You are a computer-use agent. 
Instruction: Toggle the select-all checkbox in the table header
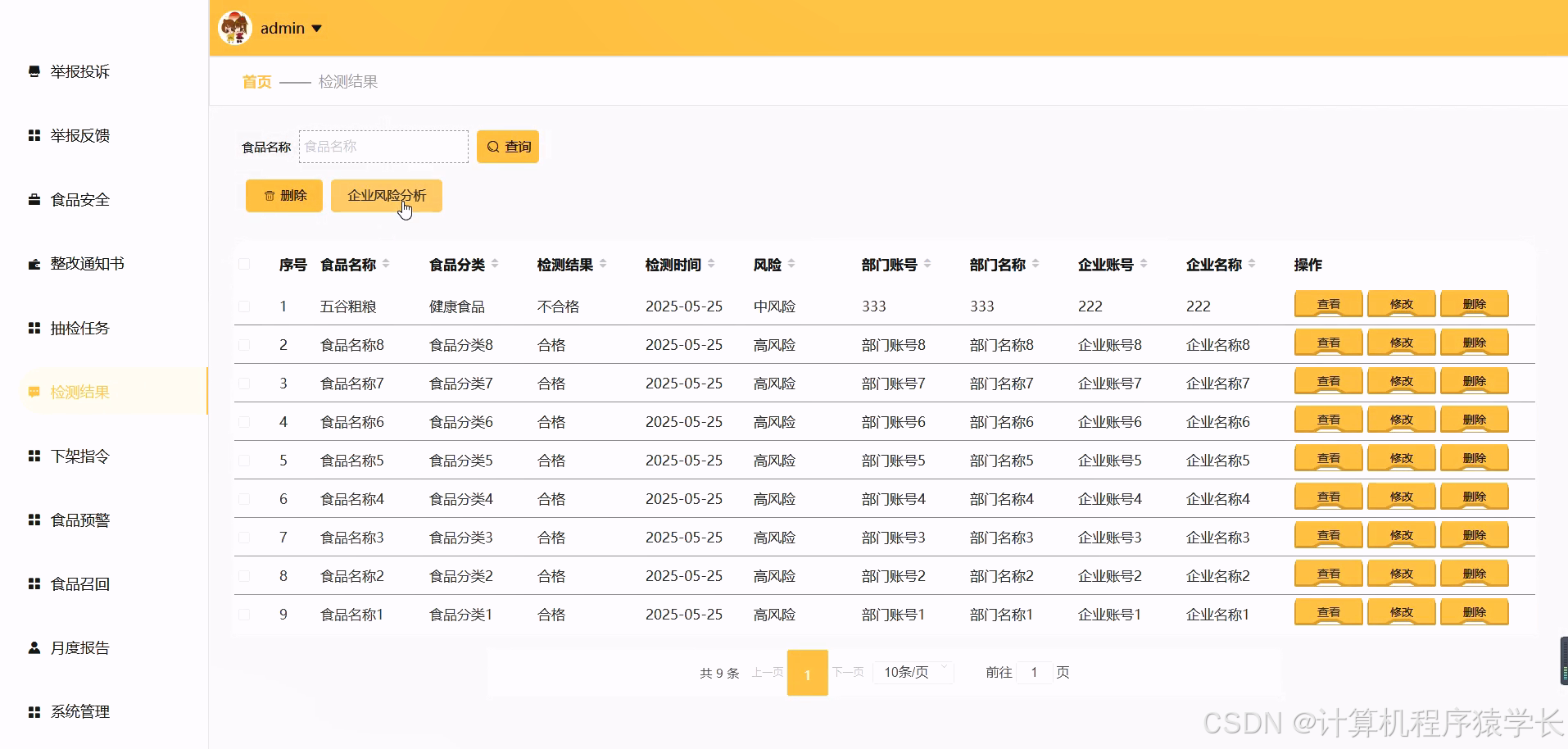point(244,264)
